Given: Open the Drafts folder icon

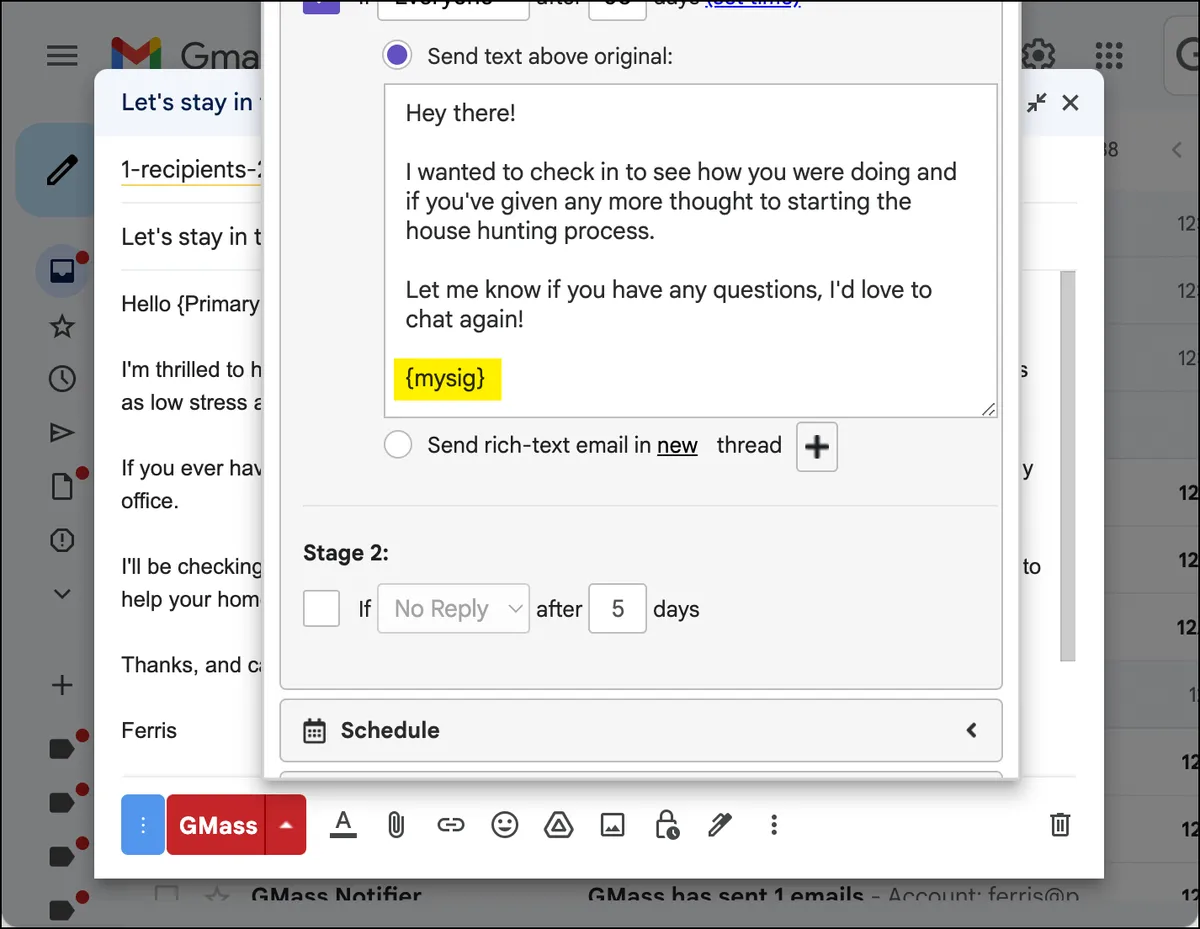Looking at the screenshot, I should pyautogui.click(x=62, y=487).
